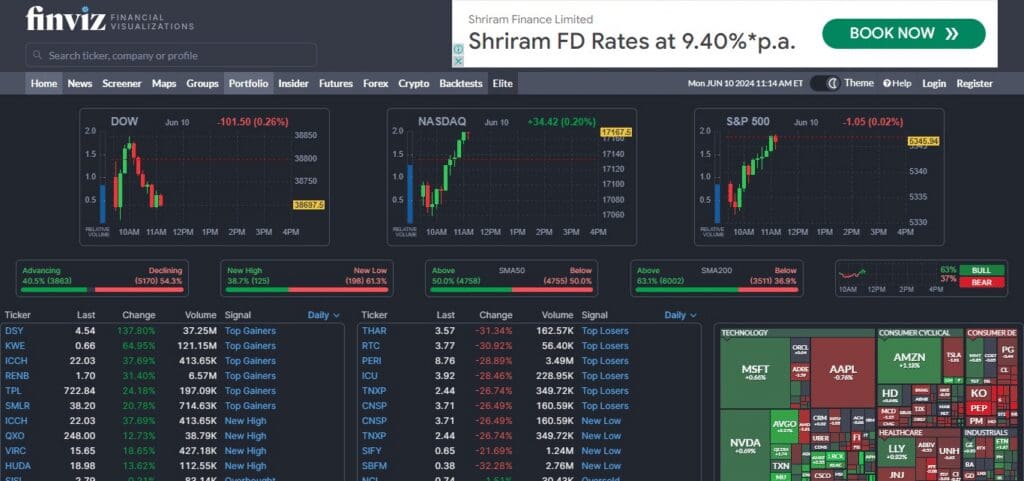Open the gainers table Daily dropdown
Viewport: 1024px width, 481px height.
pyautogui.click(x=324, y=315)
